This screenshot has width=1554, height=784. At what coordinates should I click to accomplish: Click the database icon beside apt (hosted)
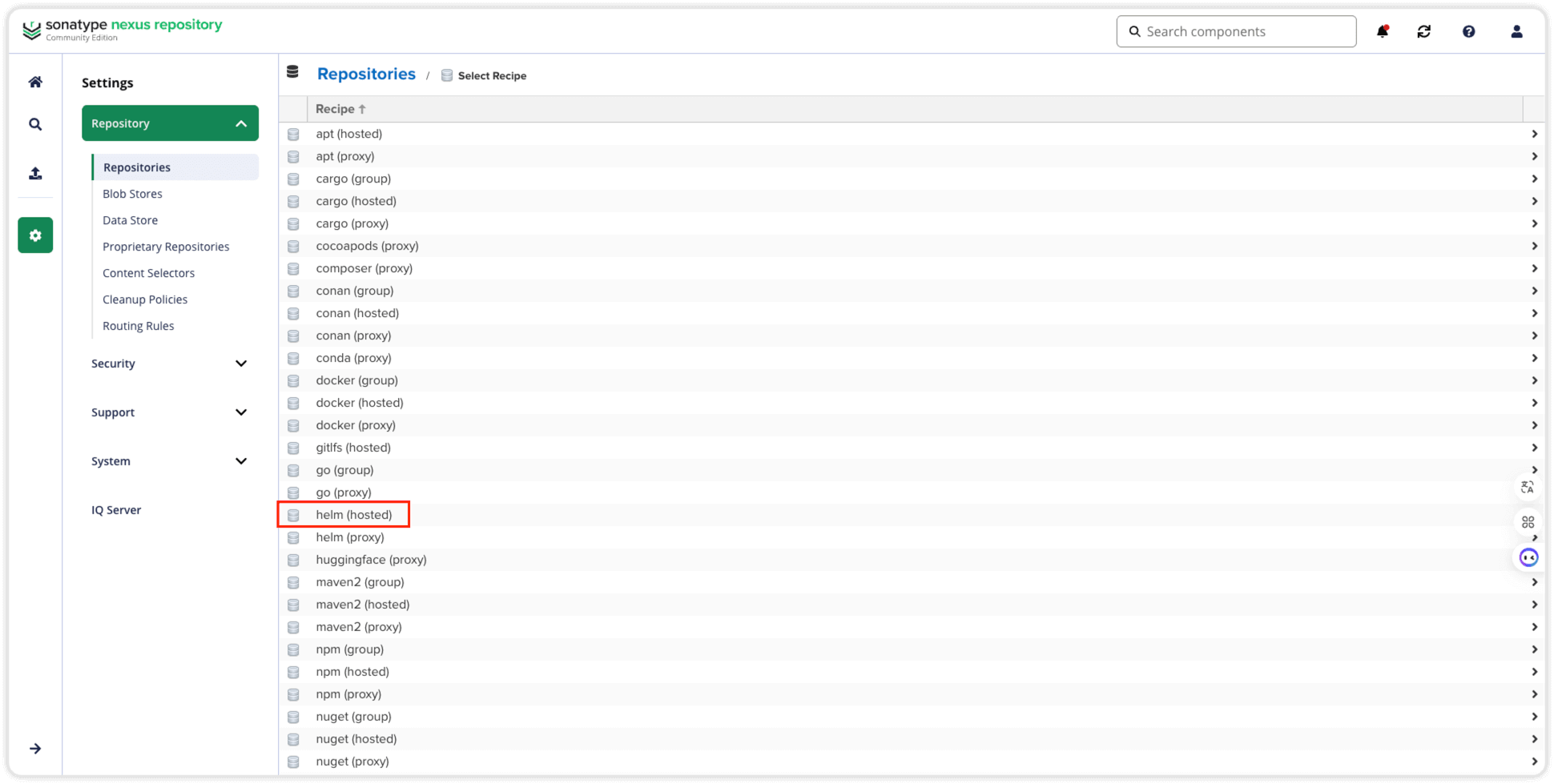[x=294, y=135]
